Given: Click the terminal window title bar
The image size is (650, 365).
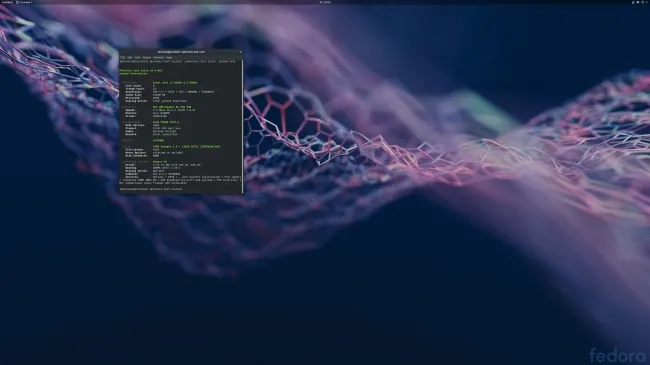Looking at the screenshot, I should (181, 52).
